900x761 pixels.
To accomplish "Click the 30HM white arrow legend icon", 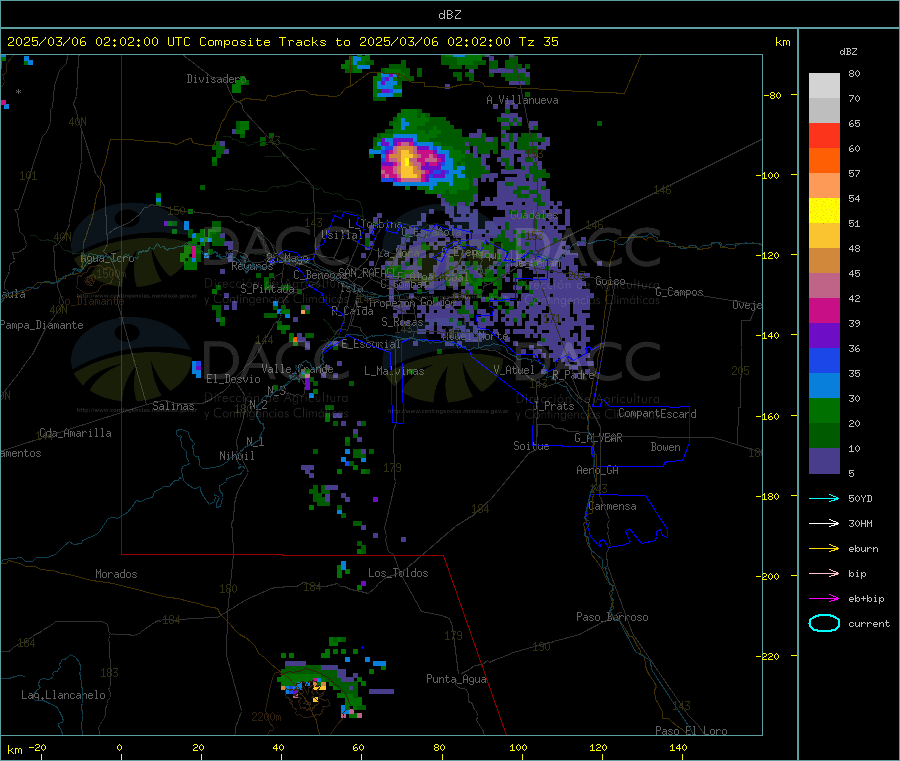I will pos(824,523).
